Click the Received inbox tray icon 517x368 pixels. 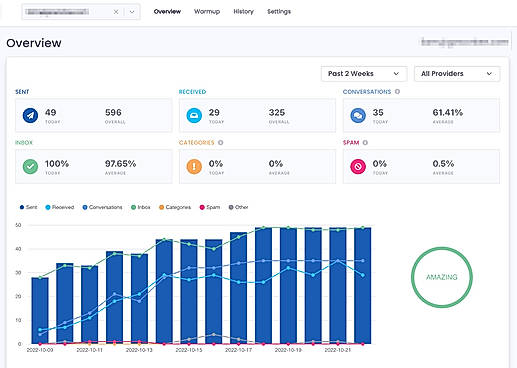point(194,115)
